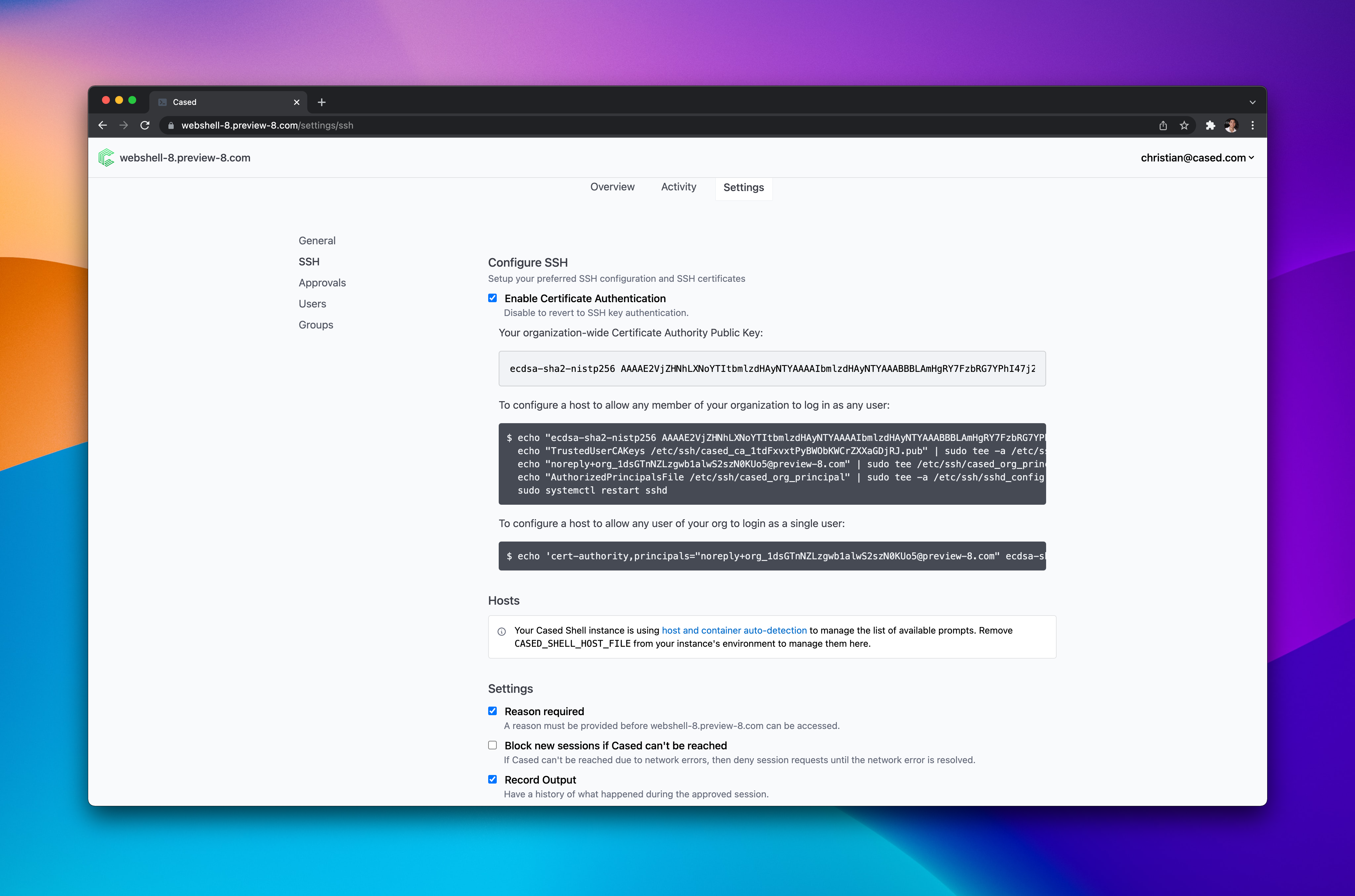Select the Cased browser tab

[x=228, y=102]
